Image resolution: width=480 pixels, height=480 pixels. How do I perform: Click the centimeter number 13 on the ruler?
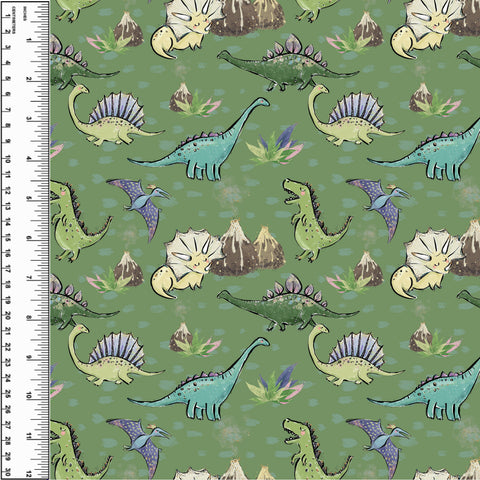point(8,206)
